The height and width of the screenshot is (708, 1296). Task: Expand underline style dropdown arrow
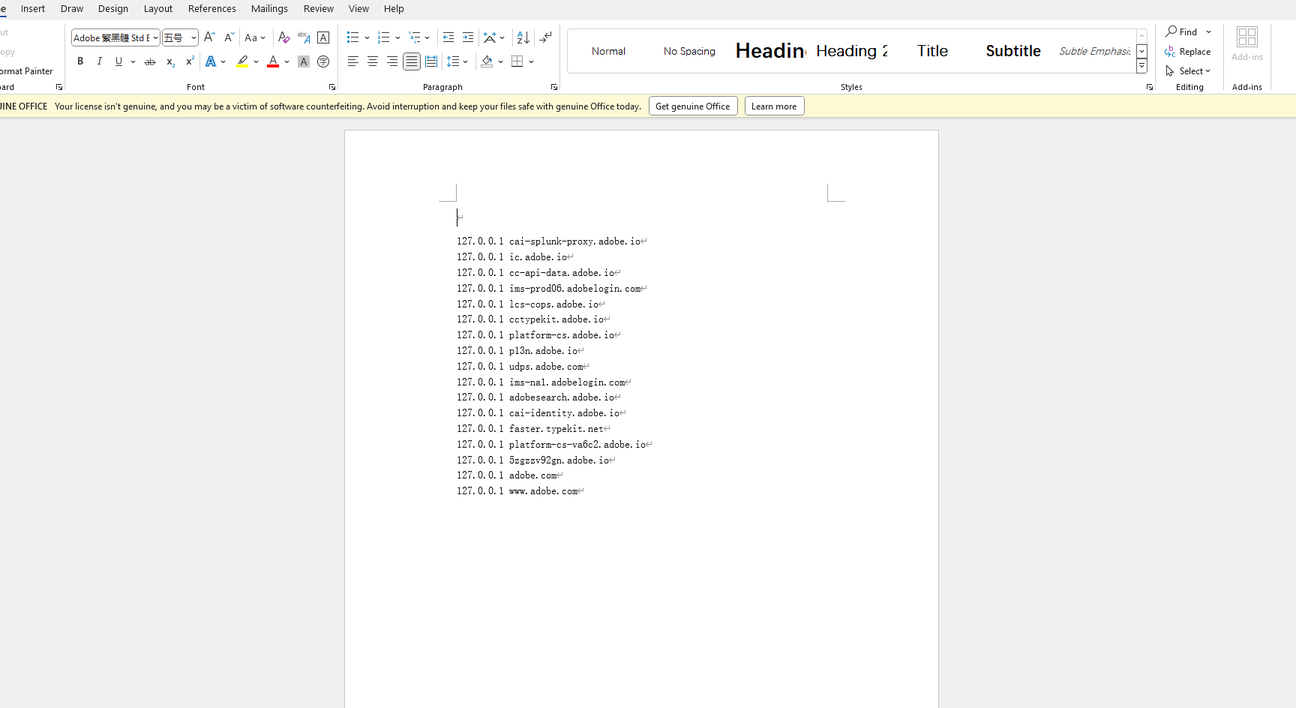click(x=133, y=62)
